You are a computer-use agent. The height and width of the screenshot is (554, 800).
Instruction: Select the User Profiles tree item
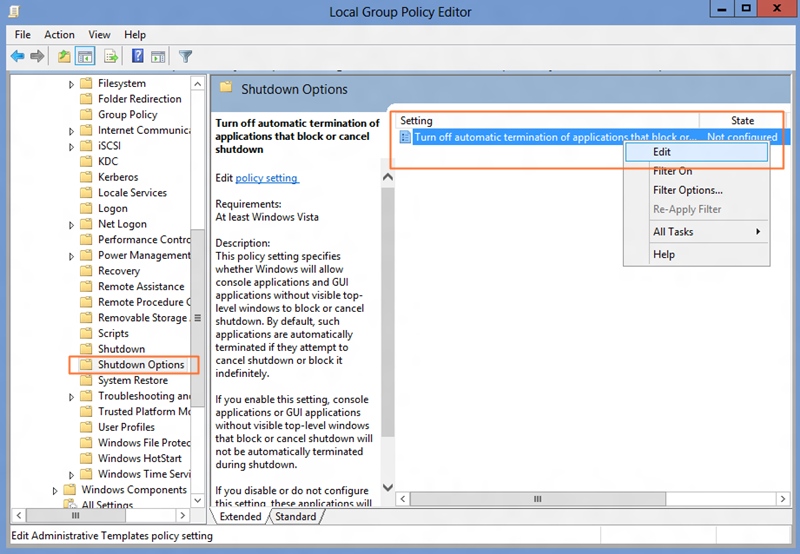pyautogui.click(x=126, y=427)
